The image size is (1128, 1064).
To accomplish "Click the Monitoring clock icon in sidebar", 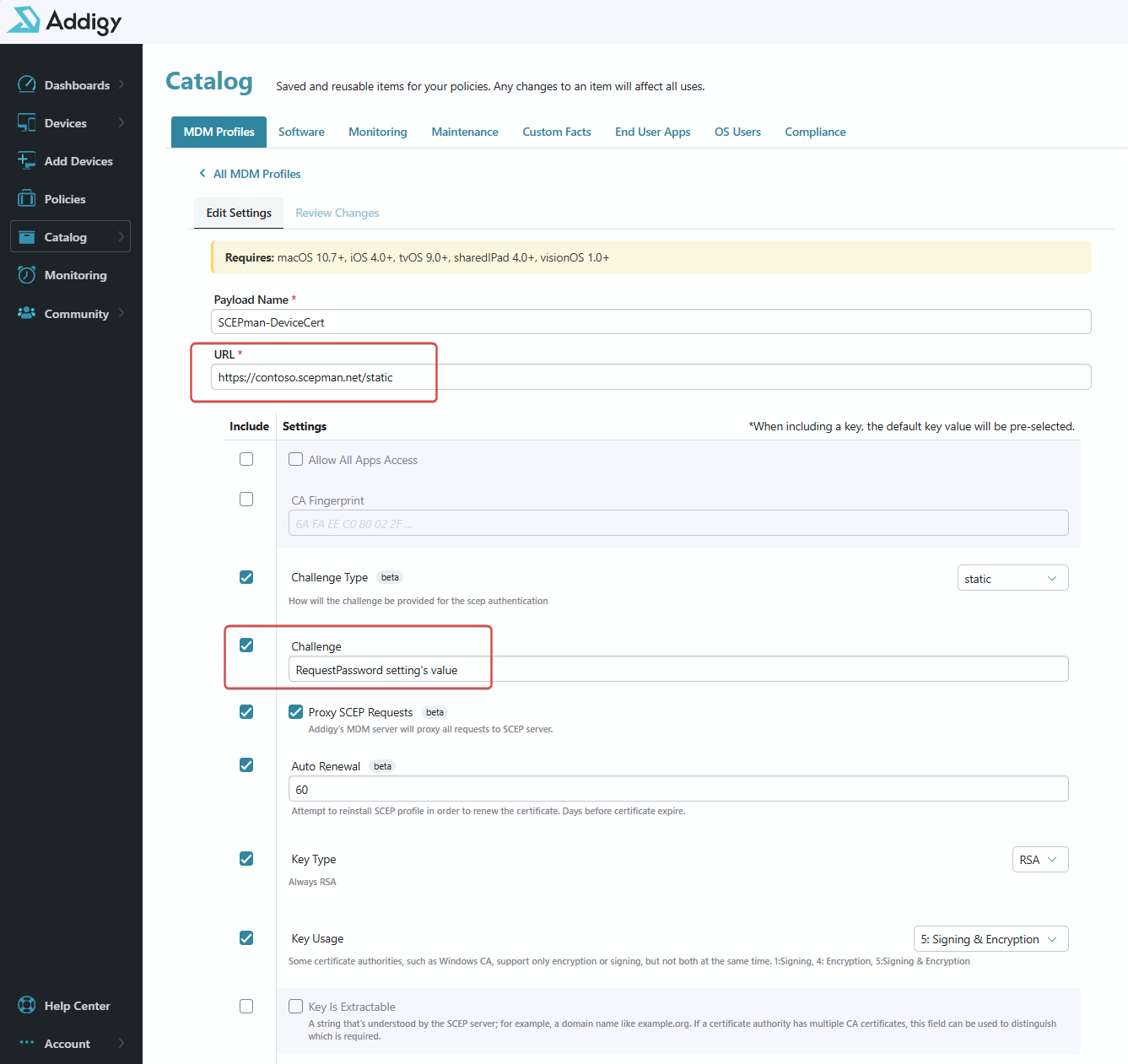I will point(27,275).
